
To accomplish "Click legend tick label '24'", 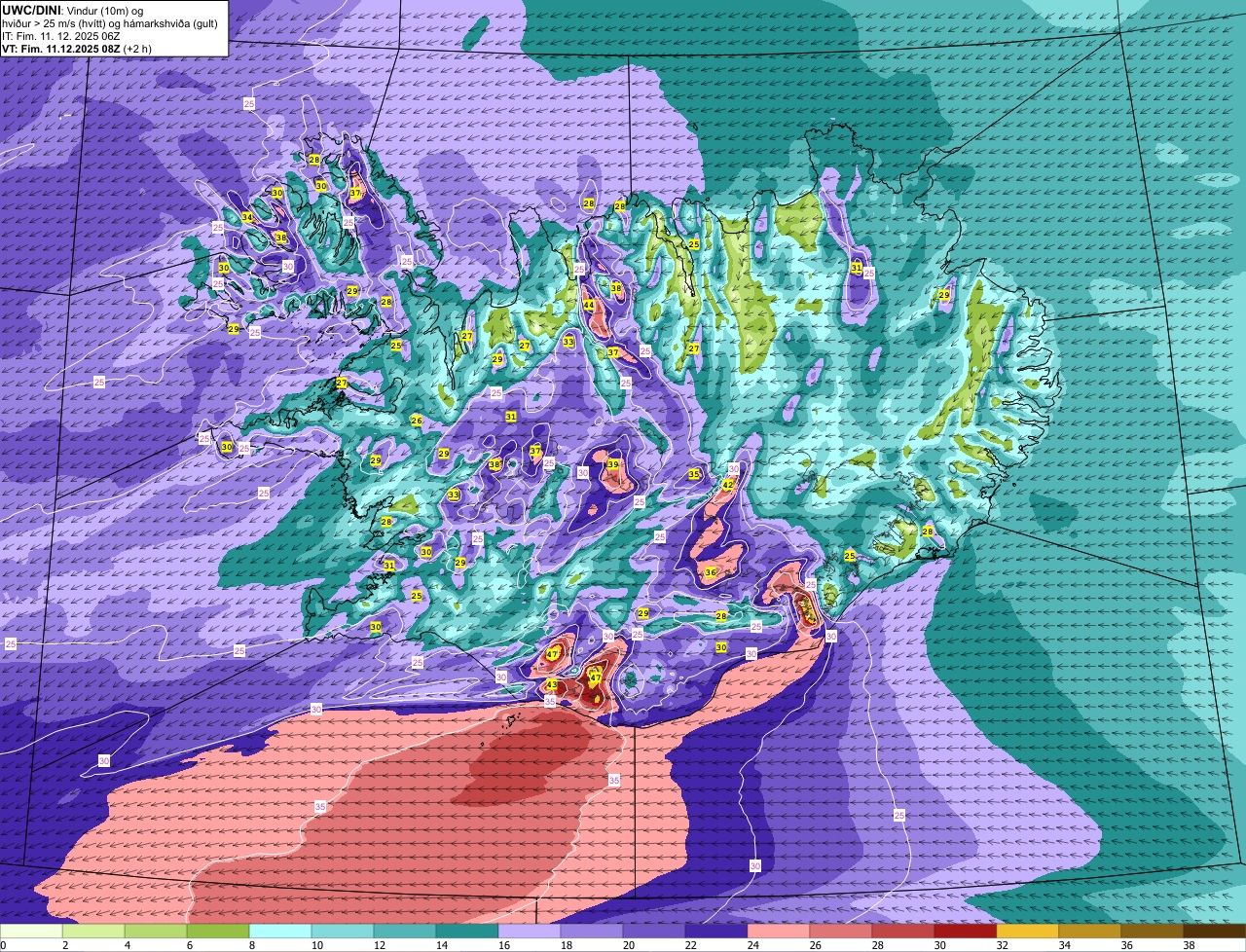I will [753, 945].
